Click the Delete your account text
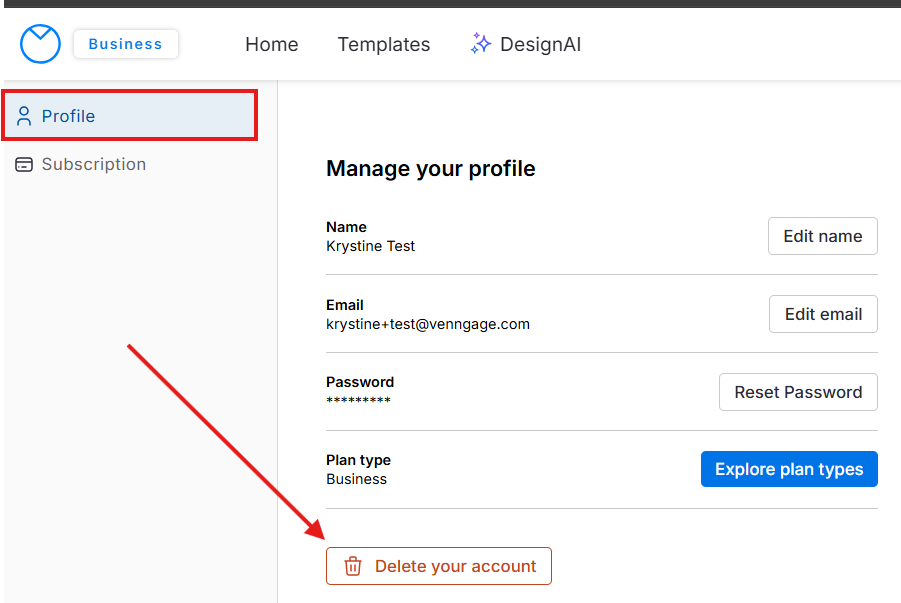The height and width of the screenshot is (603, 901). (x=455, y=566)
